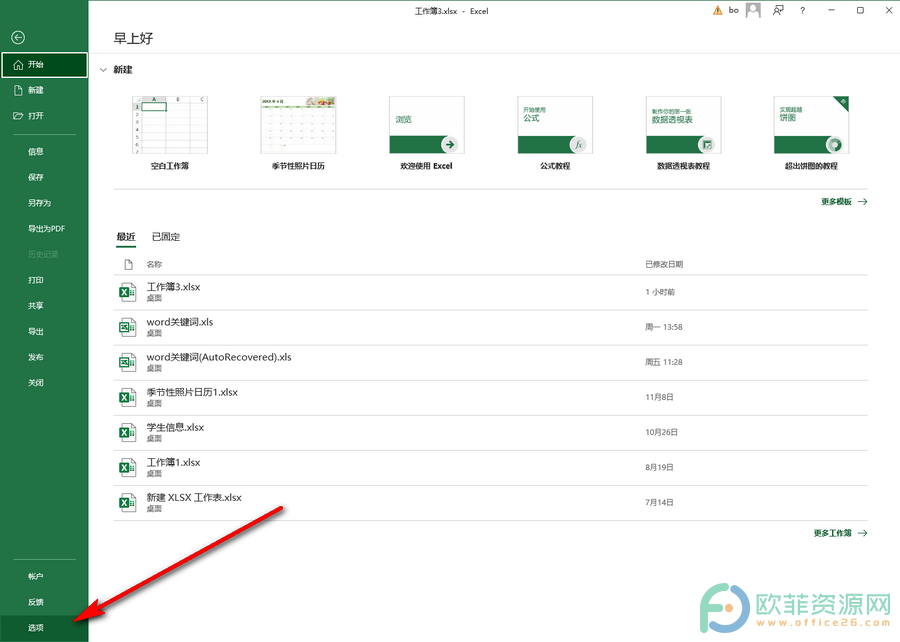Click the feedback person icon in title bar
The image size is (900, 642).
click(778, 10)
